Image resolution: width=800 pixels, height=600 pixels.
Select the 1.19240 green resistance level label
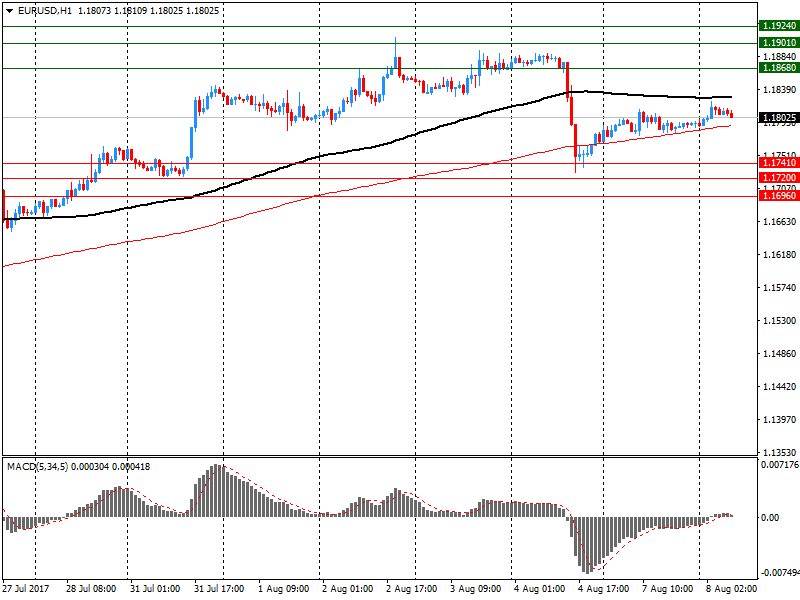pyautogui.click(x=779, y=26)
